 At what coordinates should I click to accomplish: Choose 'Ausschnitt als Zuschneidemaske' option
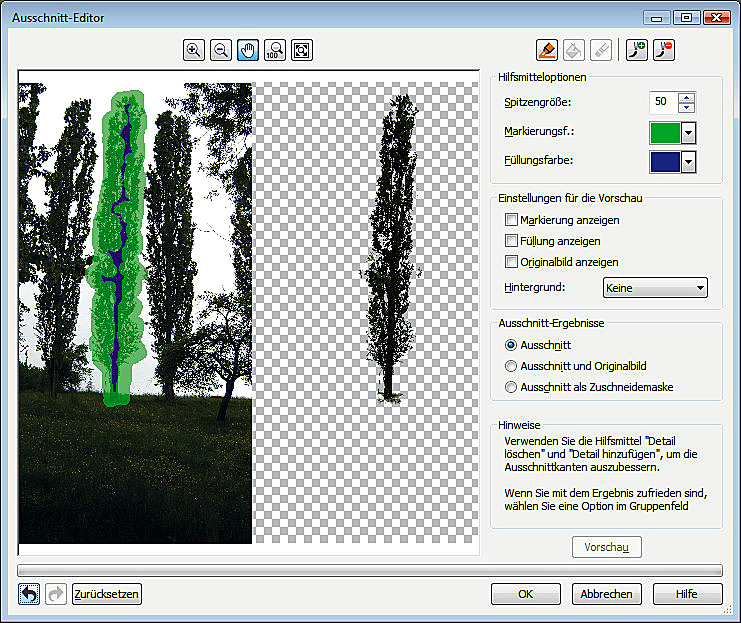[512, 387]
